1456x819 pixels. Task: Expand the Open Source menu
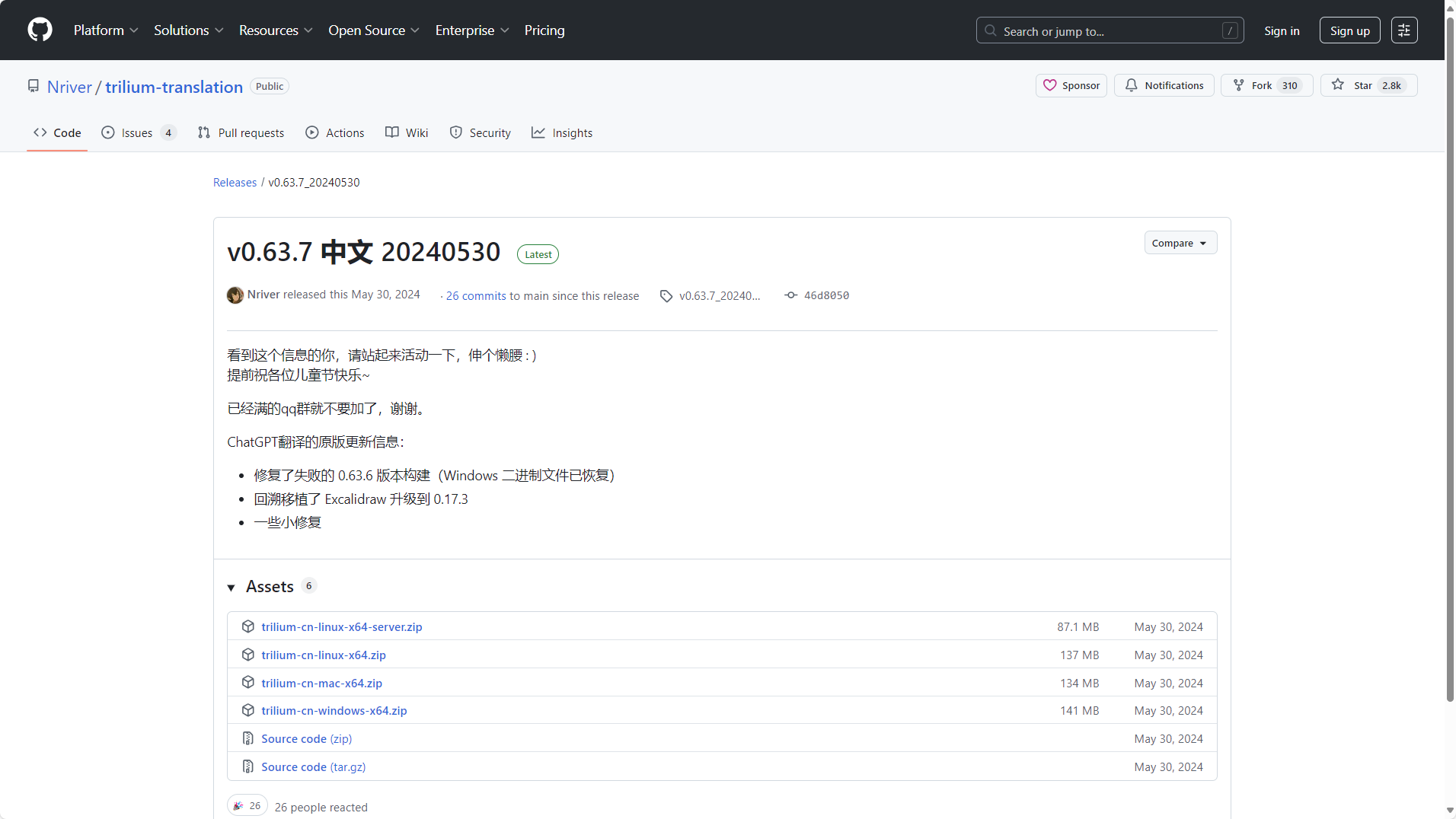[373, 30]
